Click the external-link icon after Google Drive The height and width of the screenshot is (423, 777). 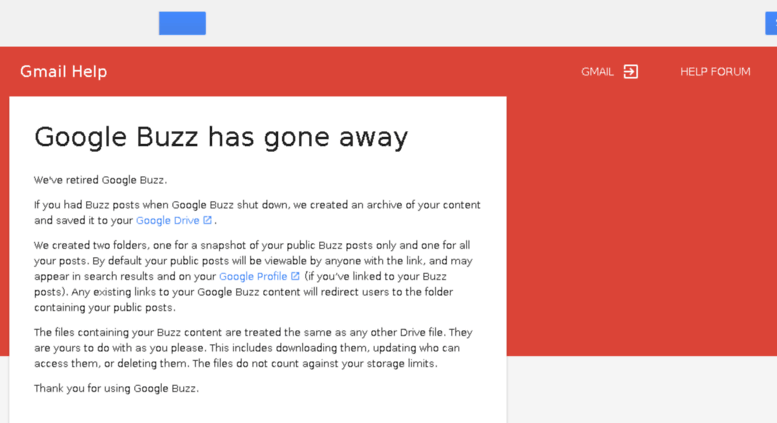[208, 220]
